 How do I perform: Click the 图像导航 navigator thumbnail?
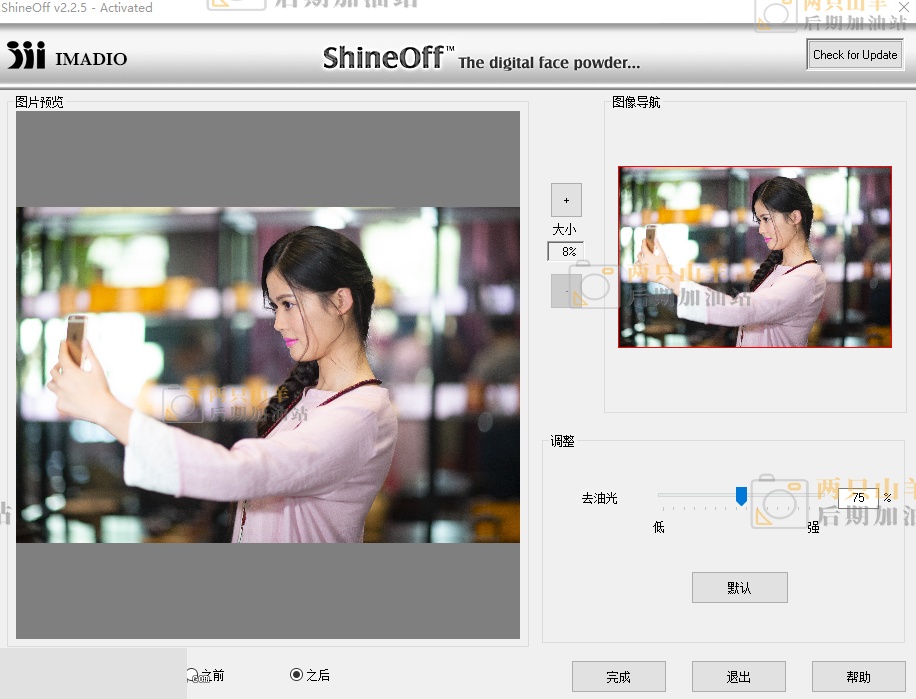point(754,257)
